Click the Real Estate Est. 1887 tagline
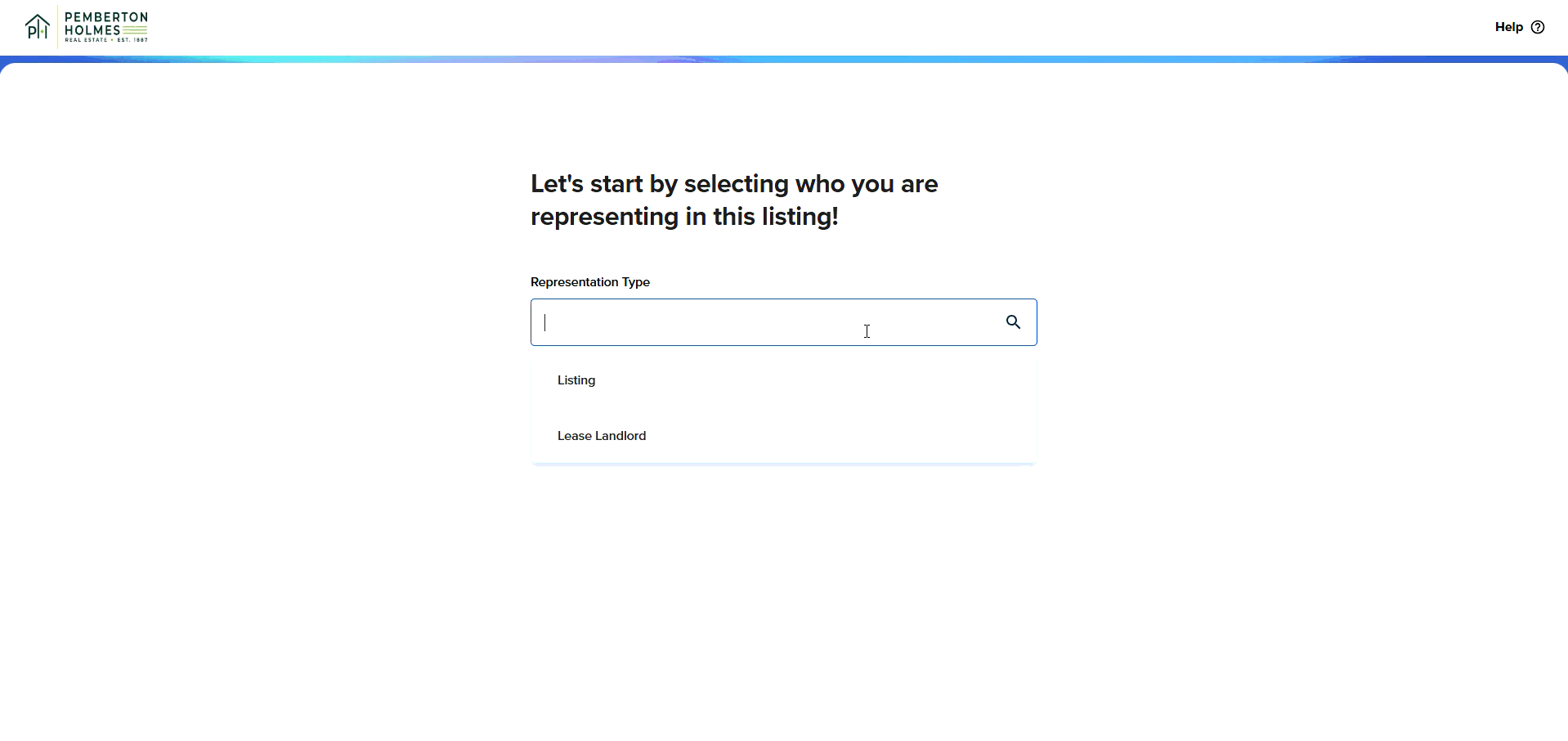 tap(106, 40)
